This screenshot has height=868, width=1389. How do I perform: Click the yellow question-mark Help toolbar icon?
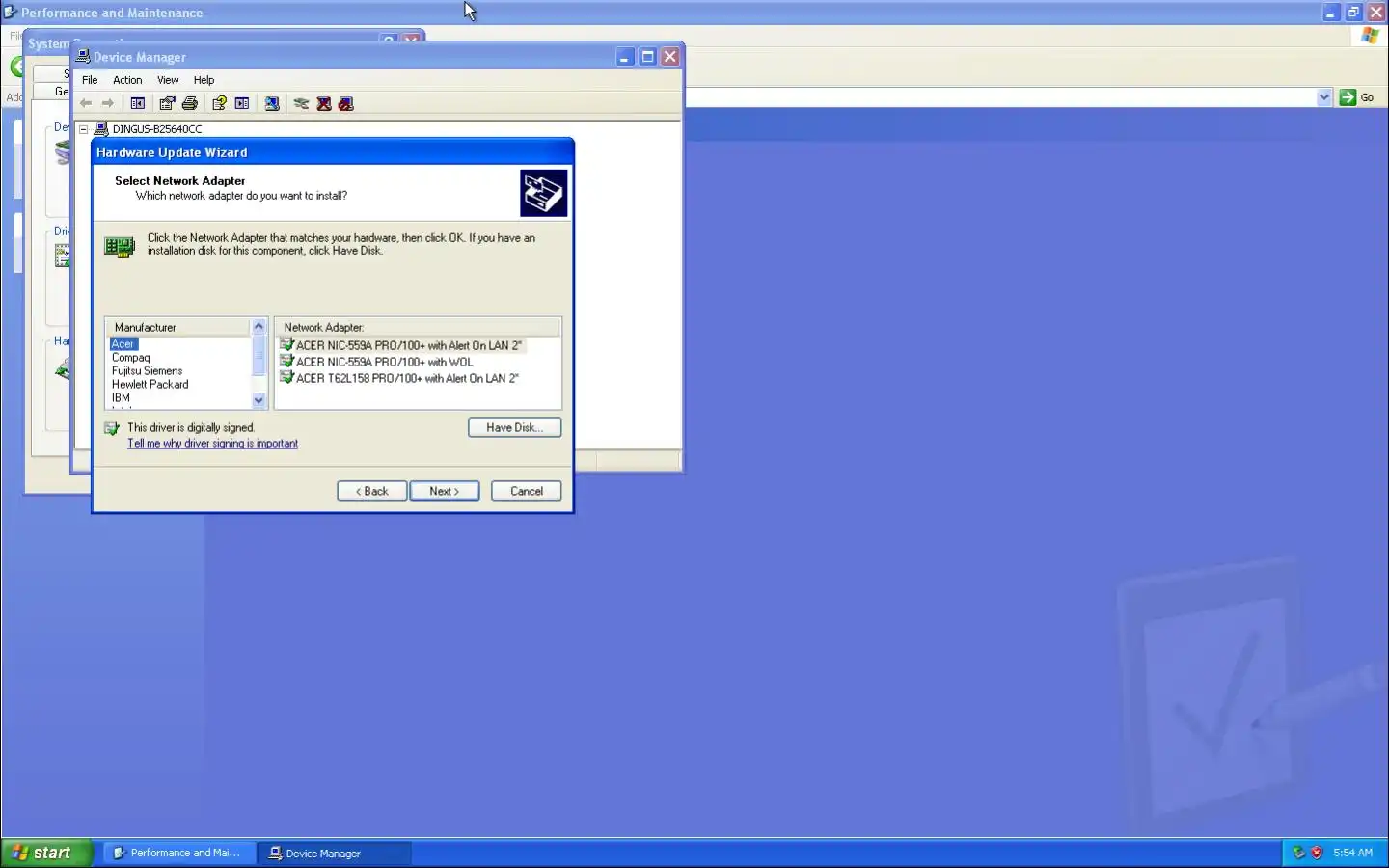pos(219,103)
